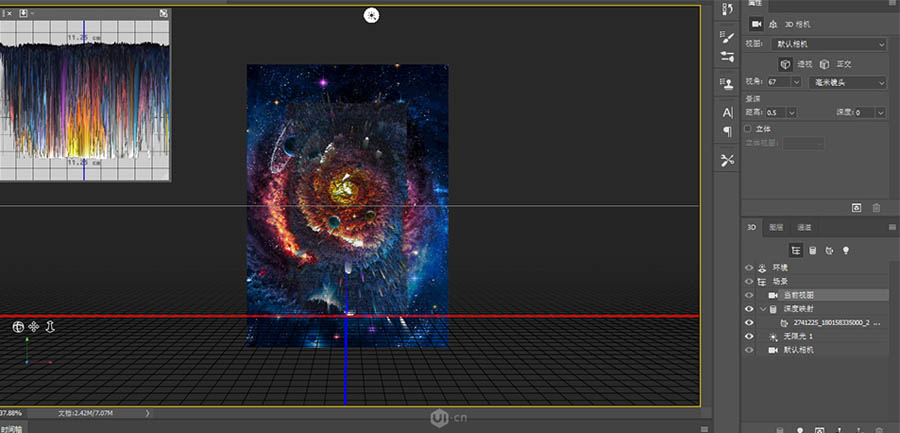Filter 3D panel by materials

click(x=829, y=250)
